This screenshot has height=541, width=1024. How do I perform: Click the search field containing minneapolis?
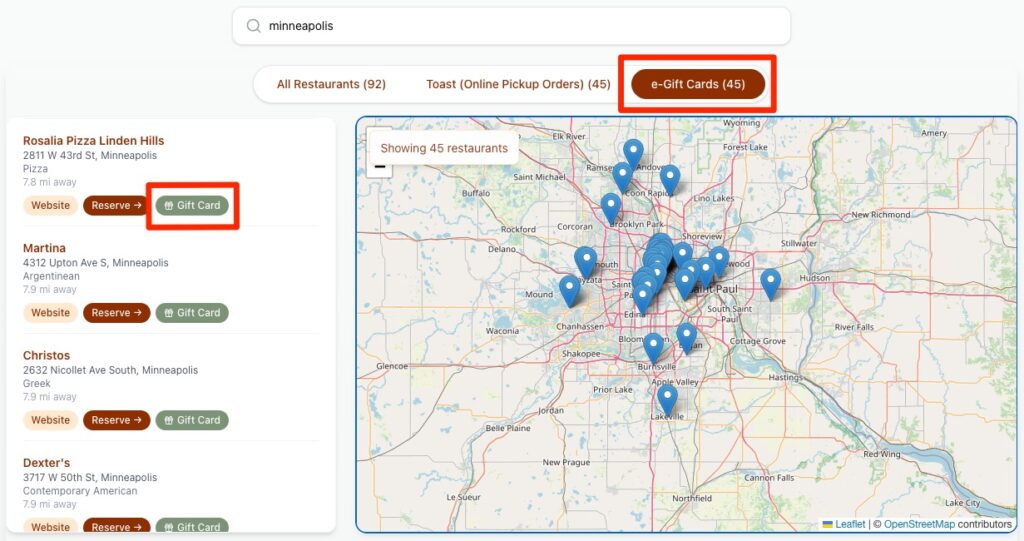(x=520, y=26)
